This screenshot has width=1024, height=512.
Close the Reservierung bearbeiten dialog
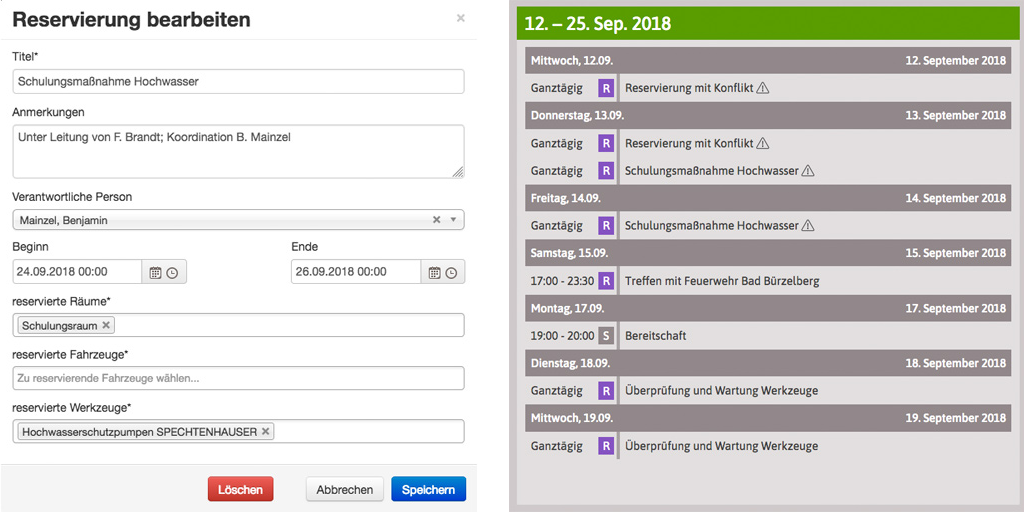(x=460, y=18)
